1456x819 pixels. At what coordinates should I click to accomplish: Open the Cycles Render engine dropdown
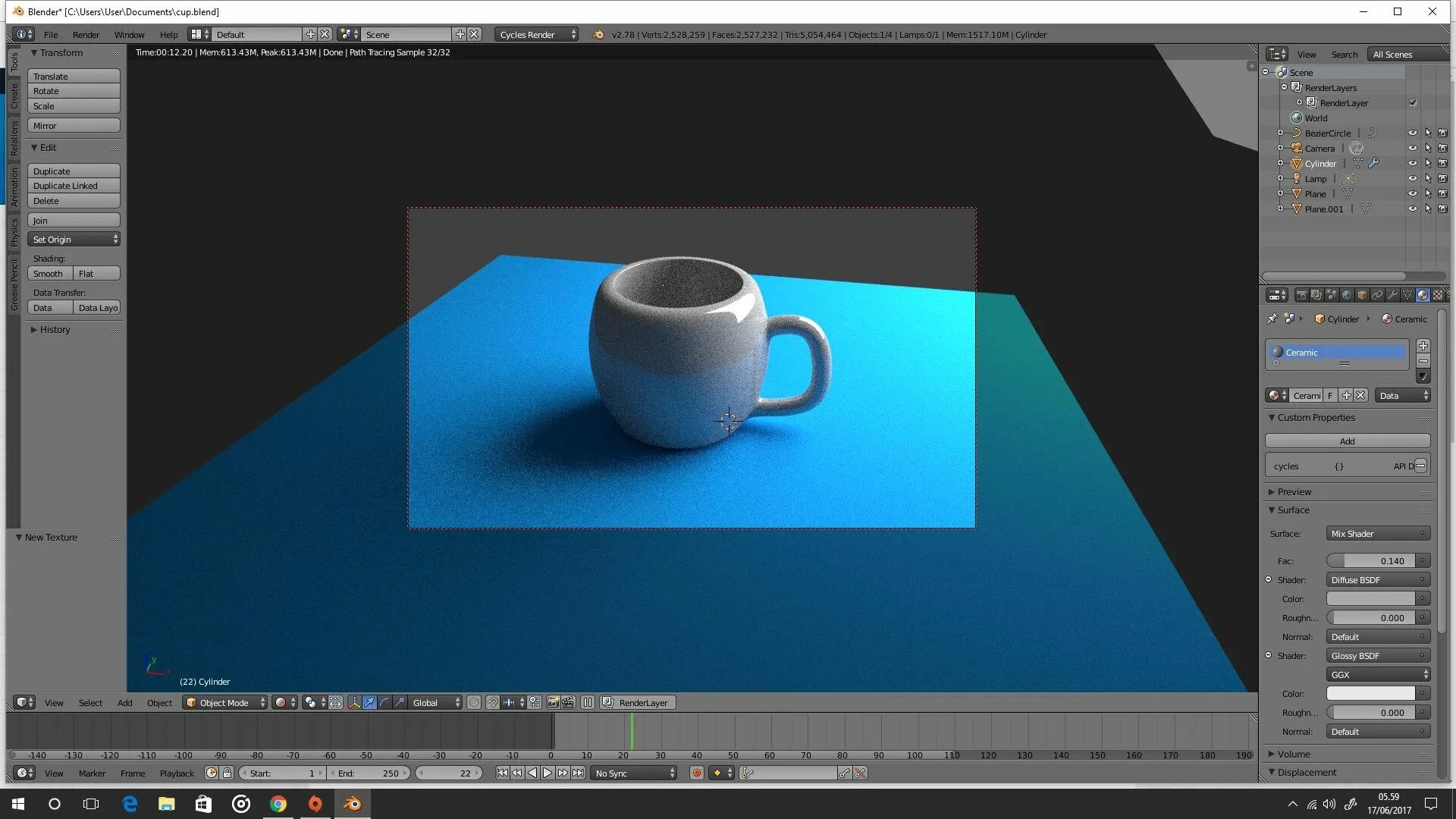[537, 35]
